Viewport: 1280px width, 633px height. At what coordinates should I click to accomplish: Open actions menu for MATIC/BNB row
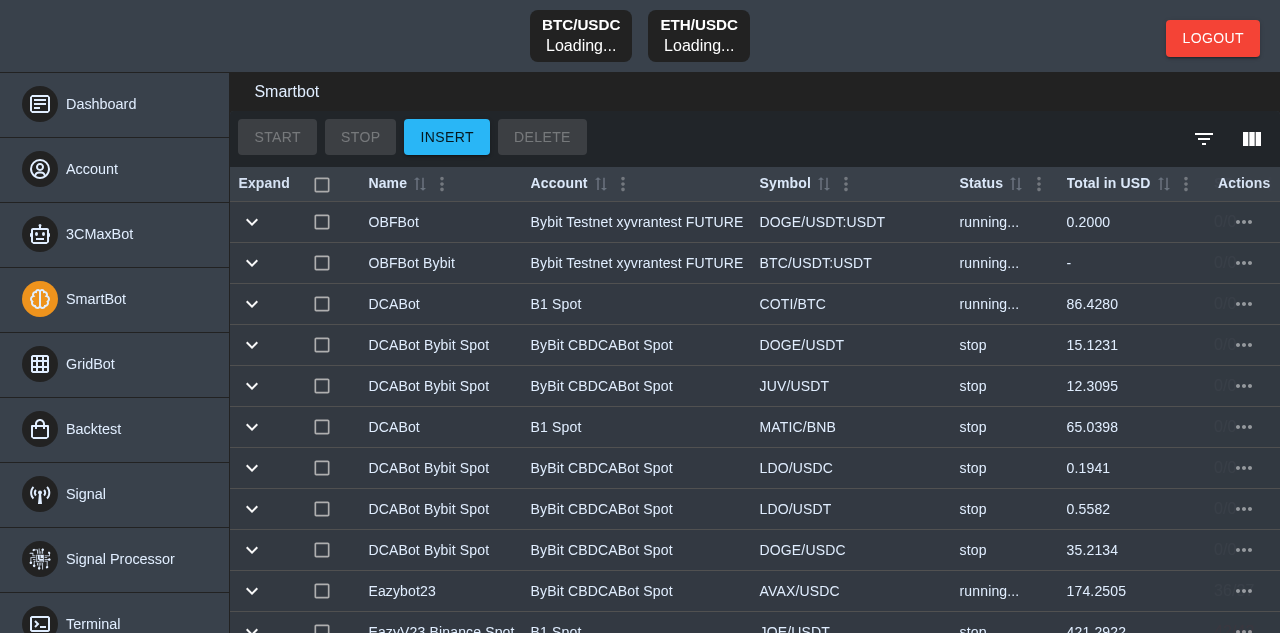point(1244,427)
